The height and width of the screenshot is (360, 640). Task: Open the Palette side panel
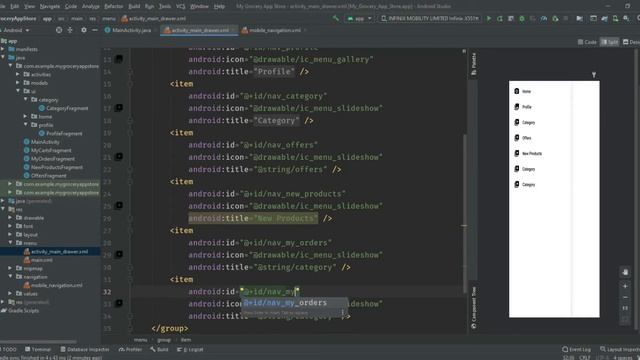473,64
